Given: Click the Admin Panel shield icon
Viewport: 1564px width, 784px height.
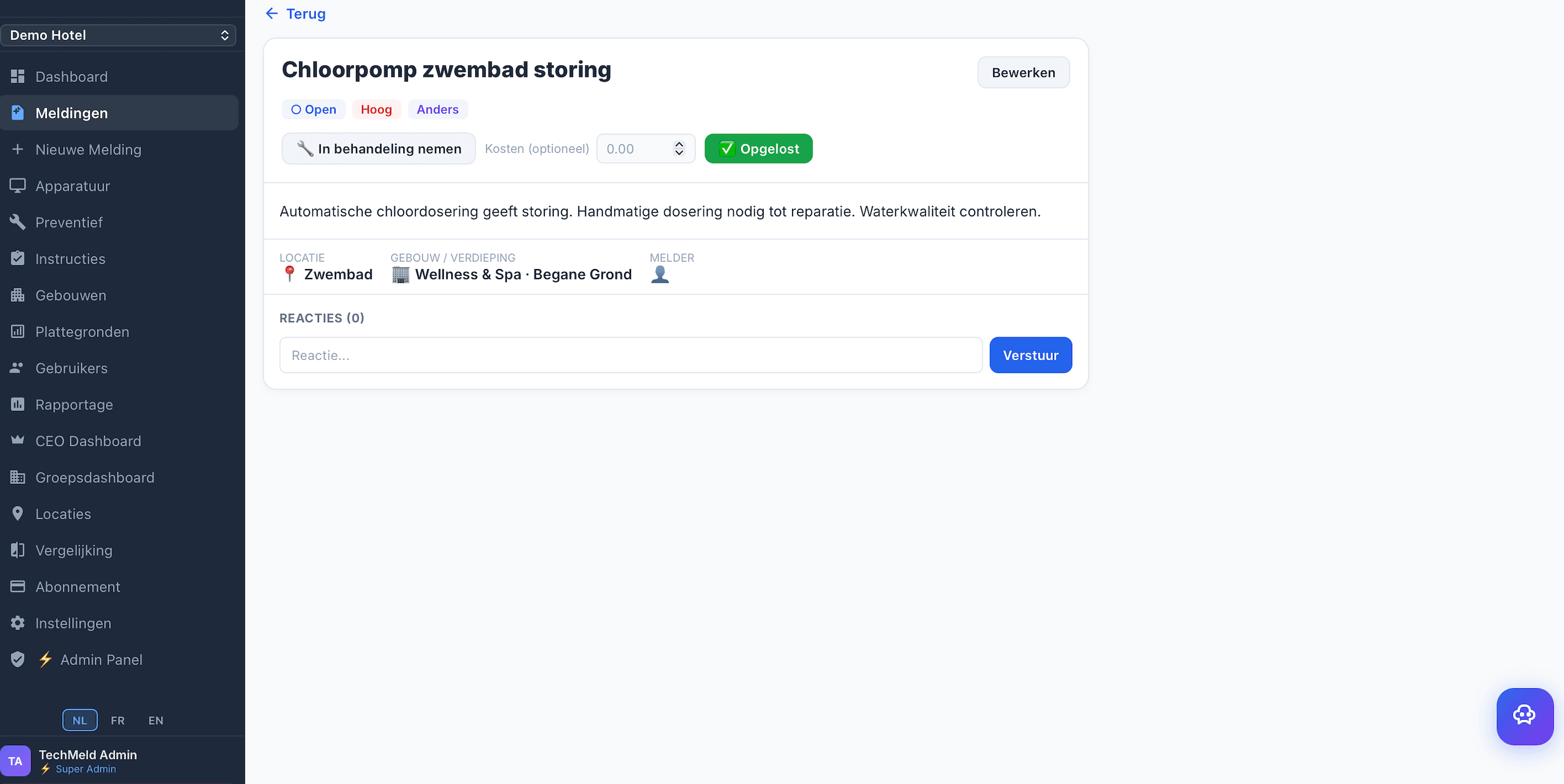Looking at the screenshot, I should (18, 659).
